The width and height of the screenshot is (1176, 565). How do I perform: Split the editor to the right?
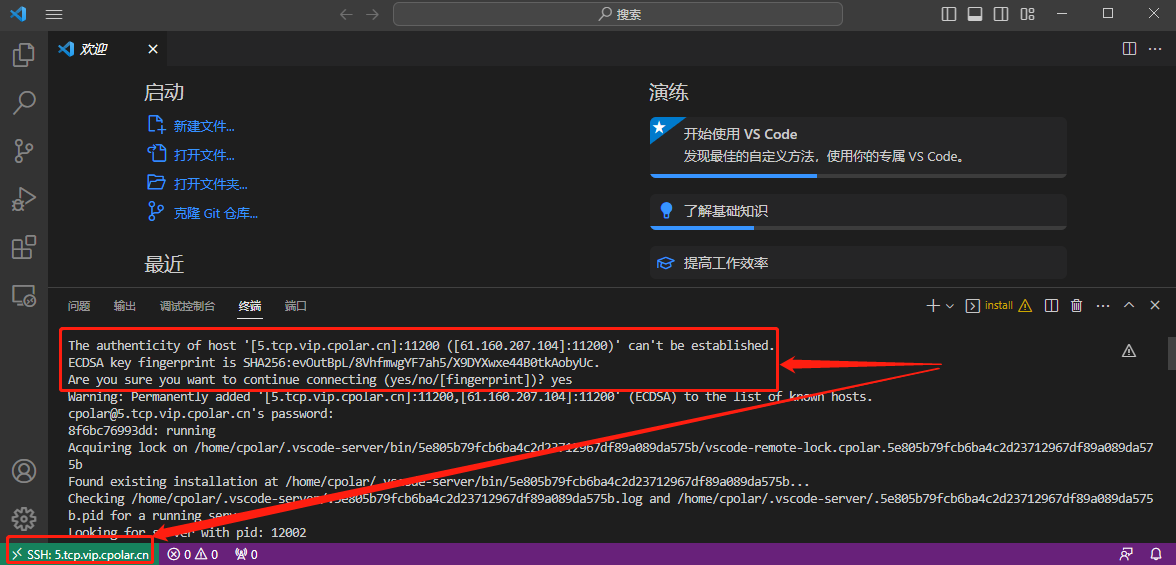(1129, 49)
